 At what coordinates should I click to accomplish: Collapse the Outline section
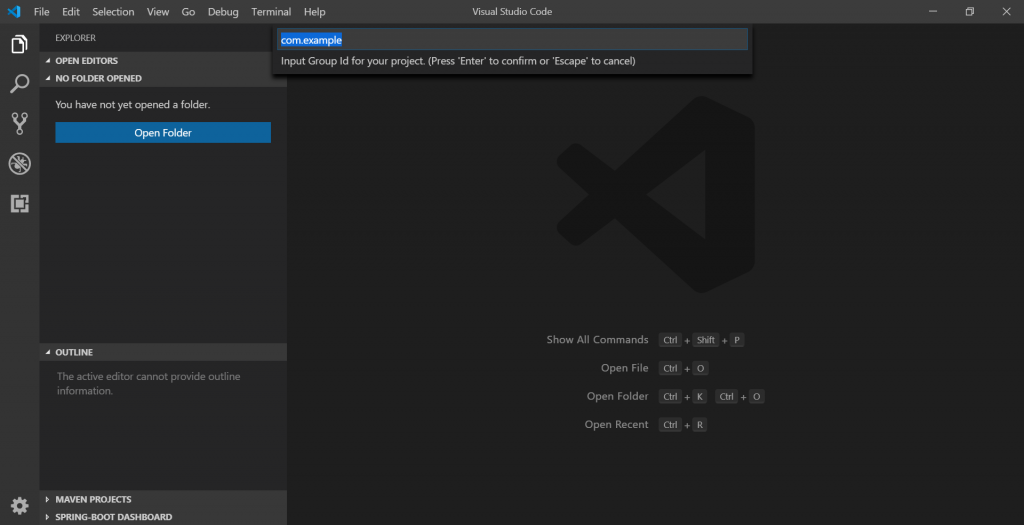click(x=163, y=352)
